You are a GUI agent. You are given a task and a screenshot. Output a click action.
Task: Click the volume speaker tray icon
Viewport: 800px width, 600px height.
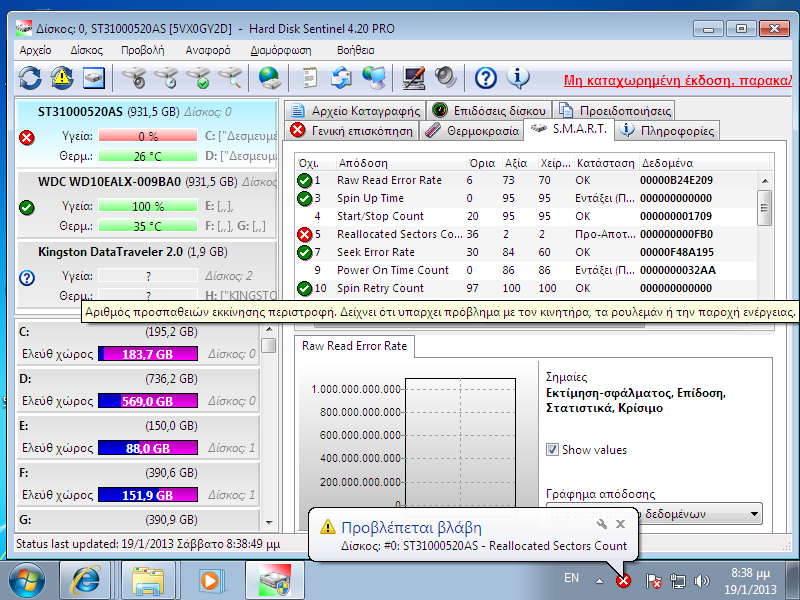703,580
